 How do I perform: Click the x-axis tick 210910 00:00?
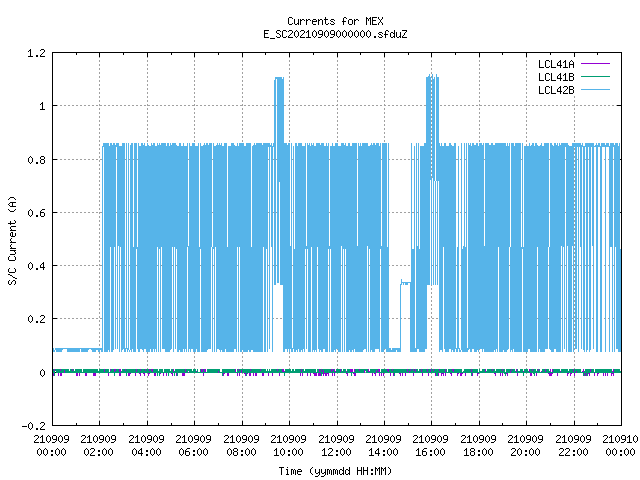(x=620, y=446)
